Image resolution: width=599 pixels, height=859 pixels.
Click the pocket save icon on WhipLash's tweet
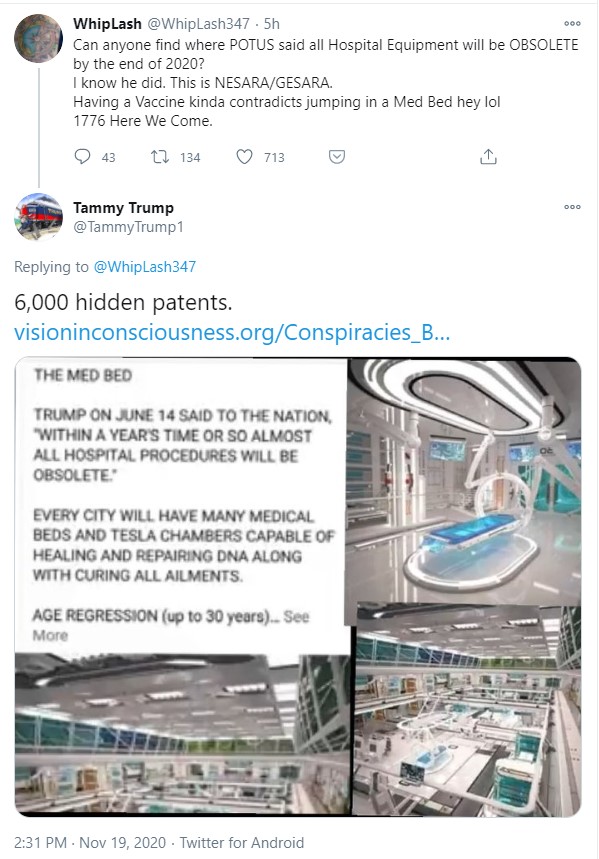336,157
